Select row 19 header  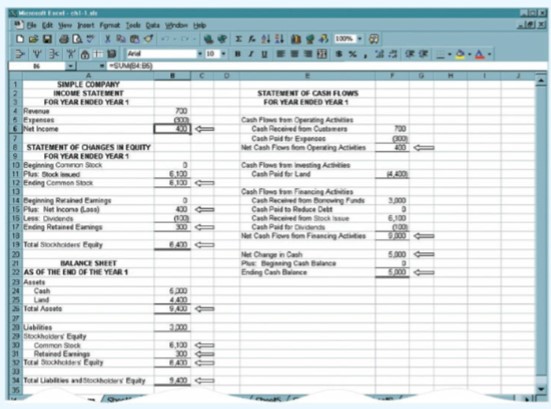(x=15, y=245)
